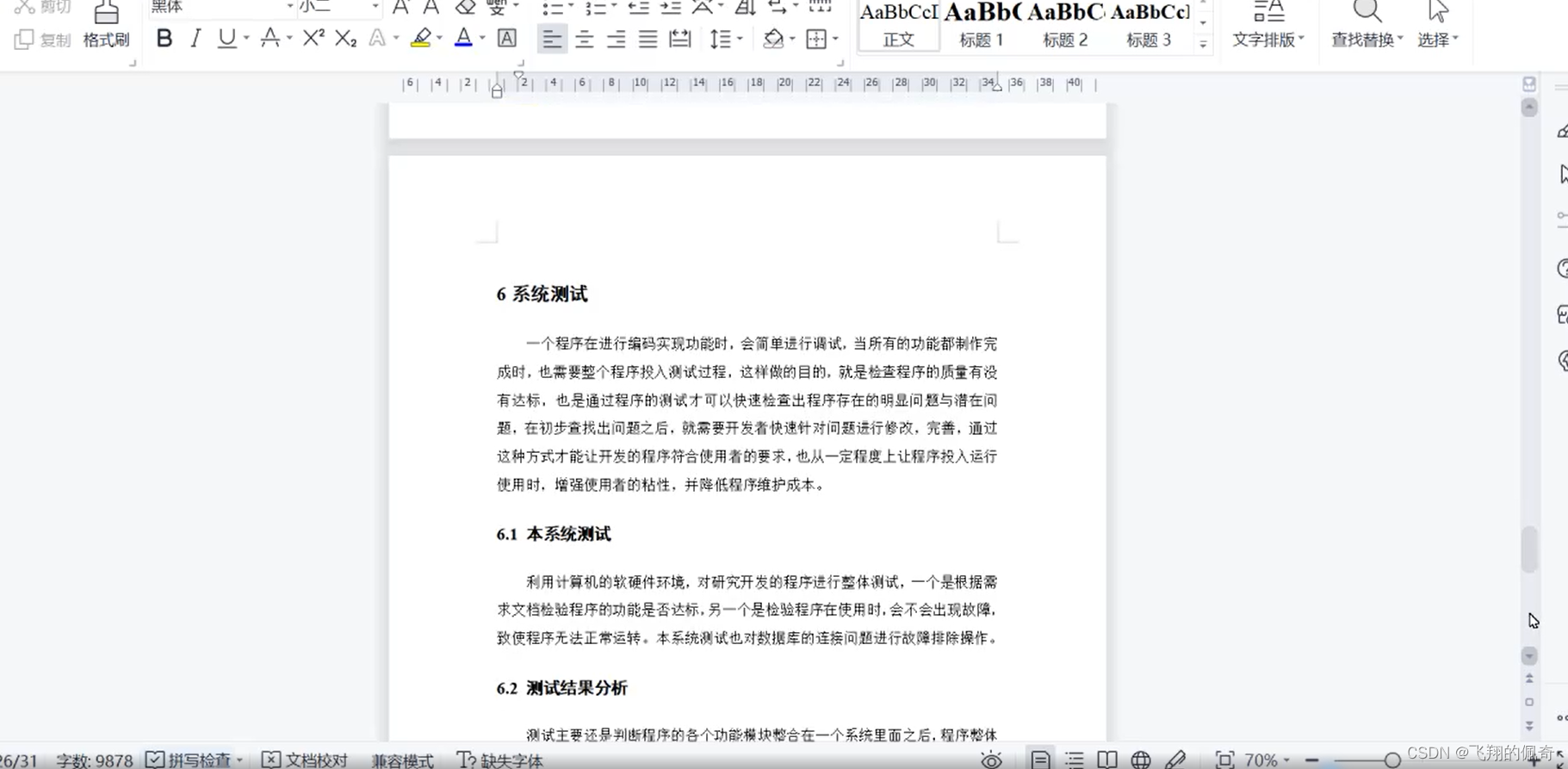
Task: Apply strikethrough to selected text
Action: [x=270, y=39]
